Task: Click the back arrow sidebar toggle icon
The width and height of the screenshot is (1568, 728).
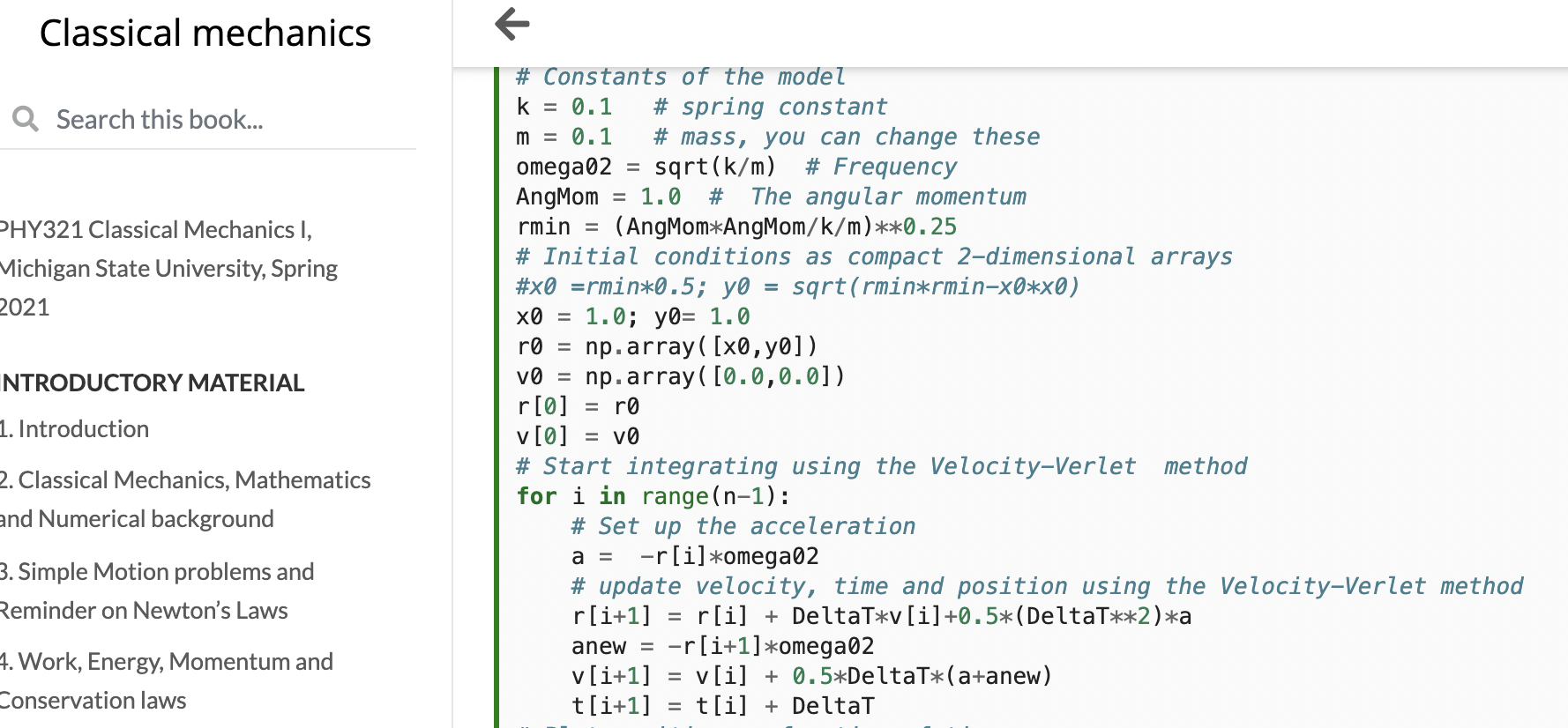Action: [x=512, y=24]
